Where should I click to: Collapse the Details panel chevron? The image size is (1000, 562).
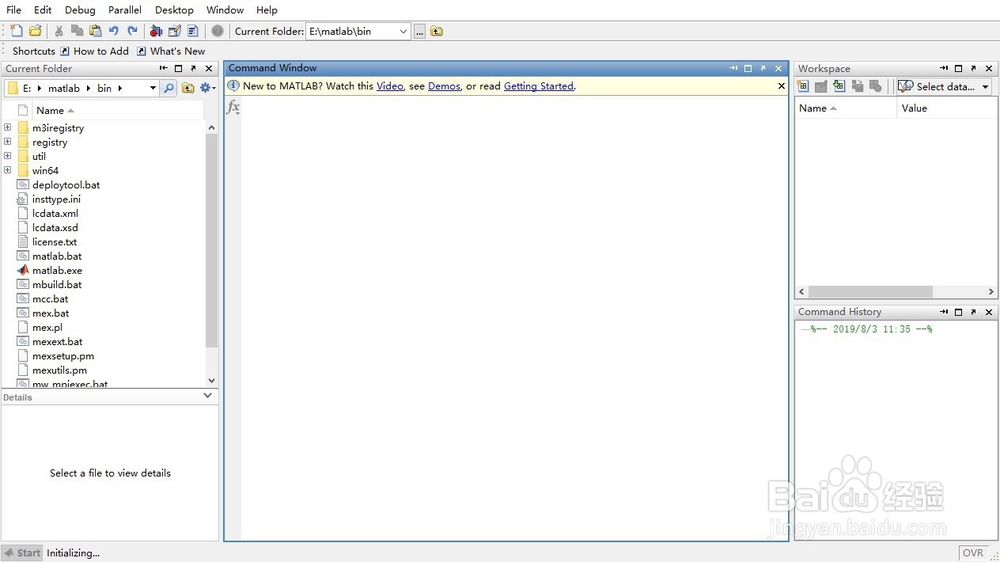(x=207, y=396)
